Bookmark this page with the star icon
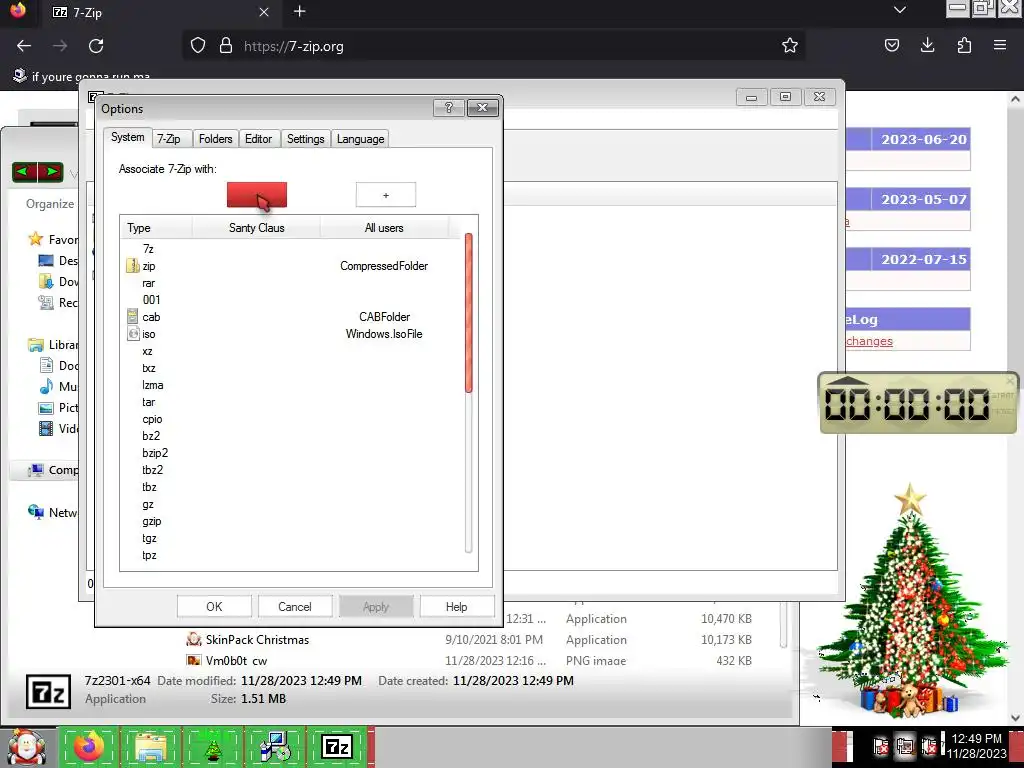The image size is (1024, 768). (x=790, y=46)
